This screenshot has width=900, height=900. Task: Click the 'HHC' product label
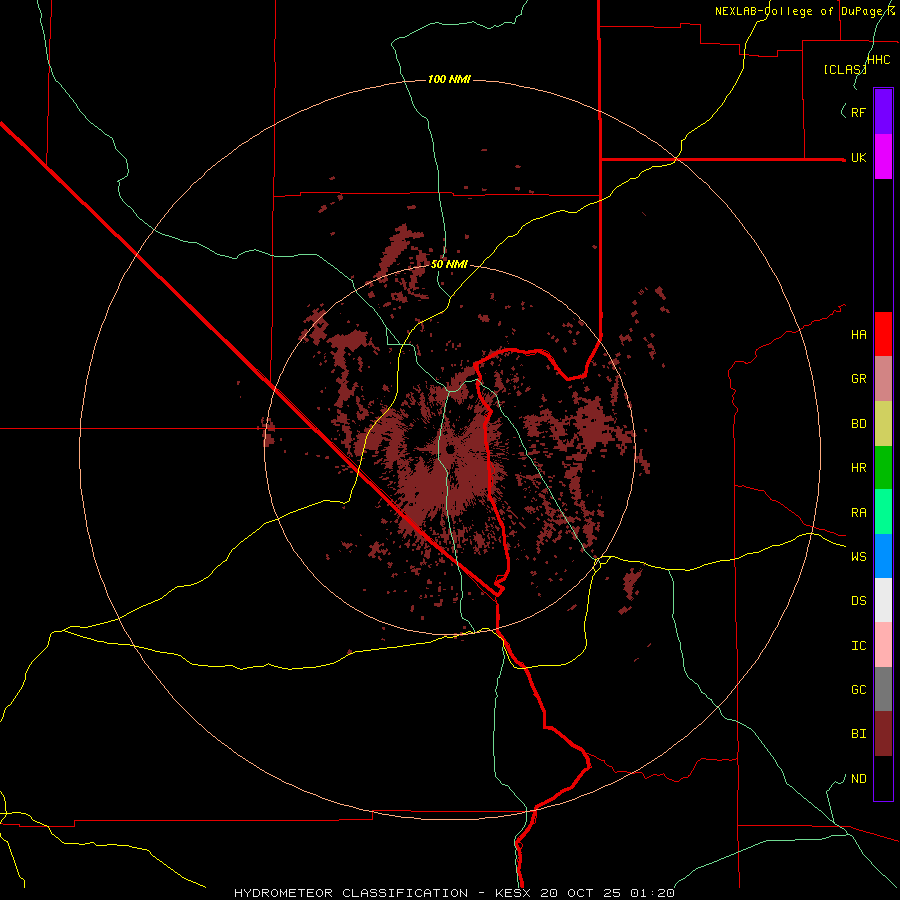click(879, 60)
